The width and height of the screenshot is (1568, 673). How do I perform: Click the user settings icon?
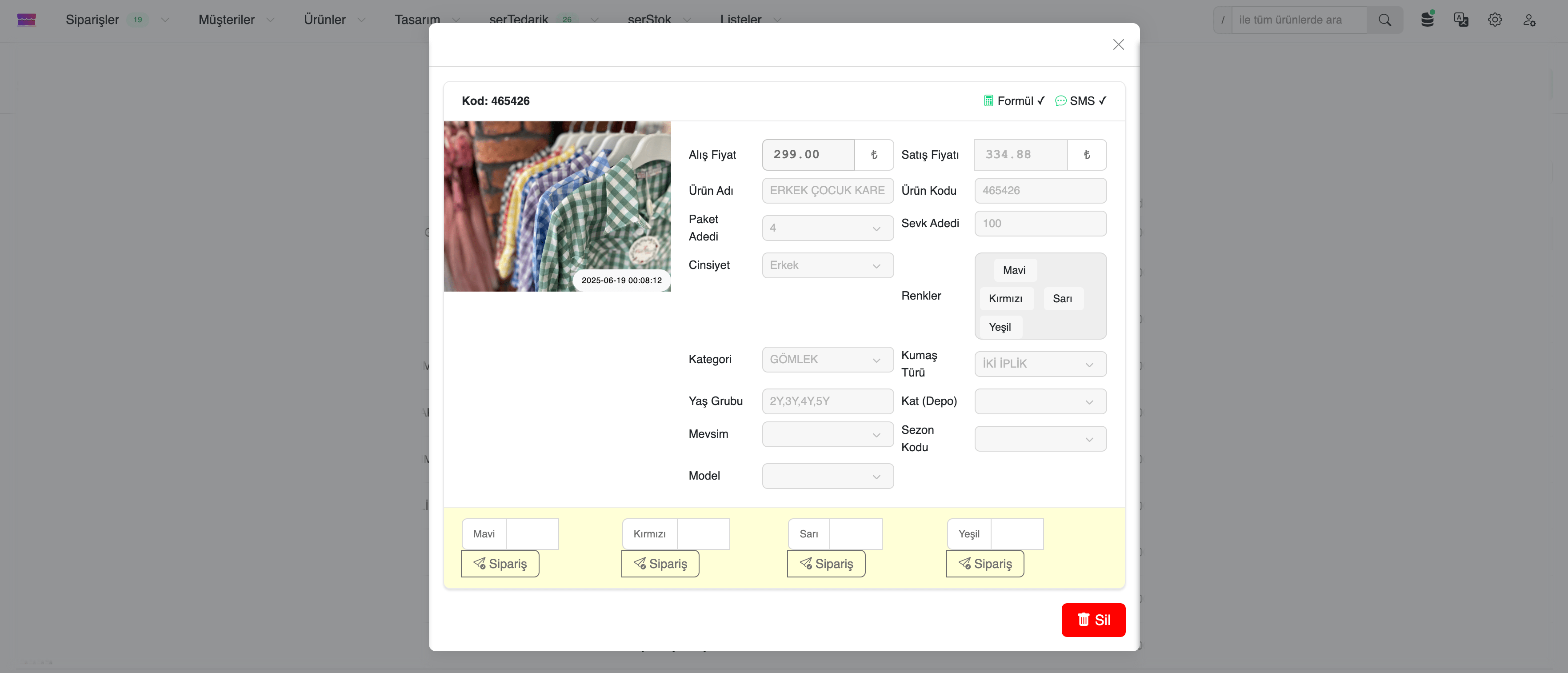(1529, 20)
